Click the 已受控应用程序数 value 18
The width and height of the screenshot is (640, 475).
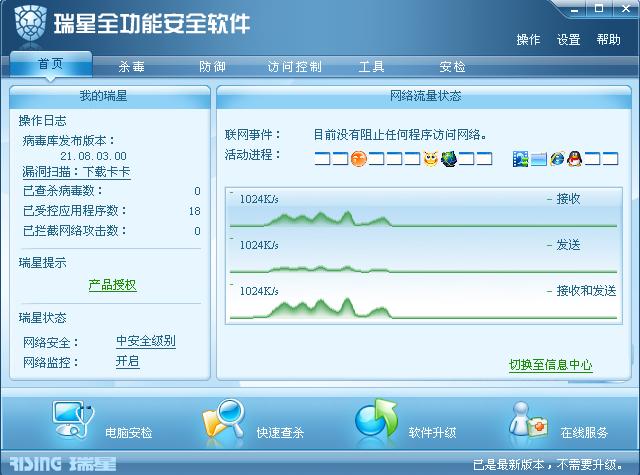point(195,211)
